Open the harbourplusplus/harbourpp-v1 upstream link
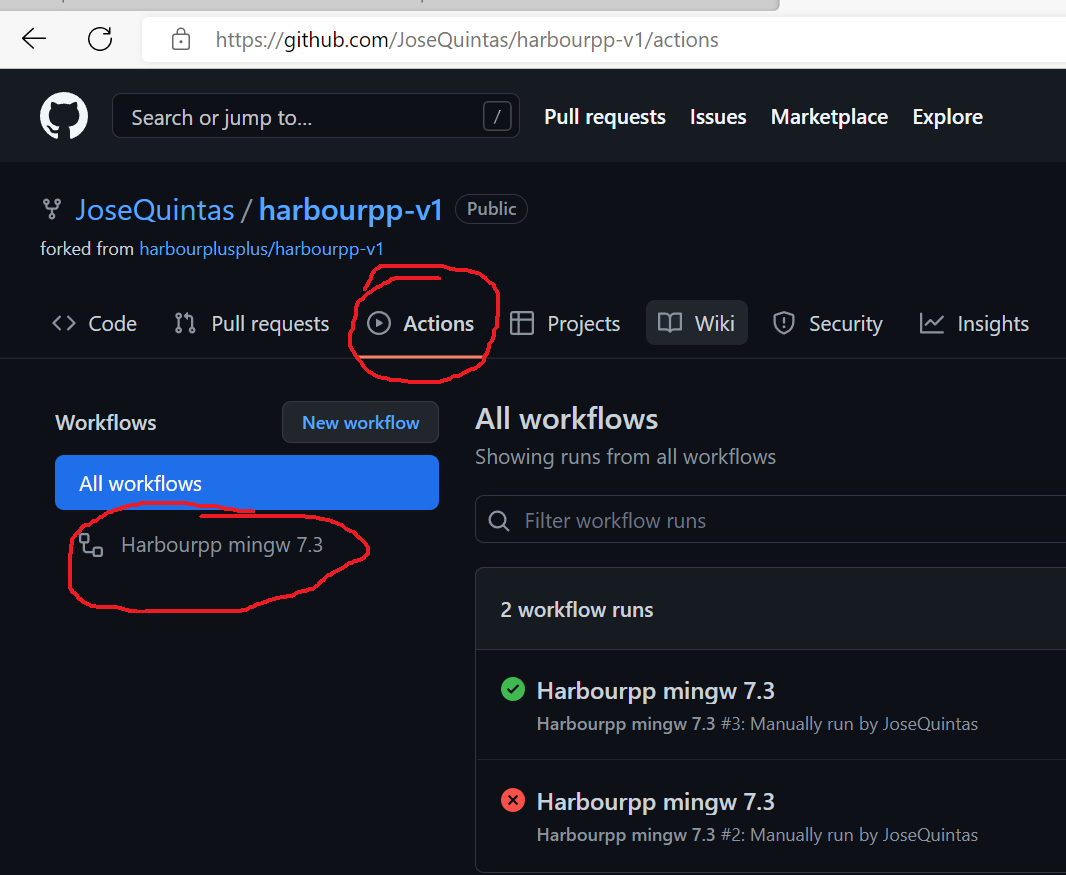 point(261,249)
